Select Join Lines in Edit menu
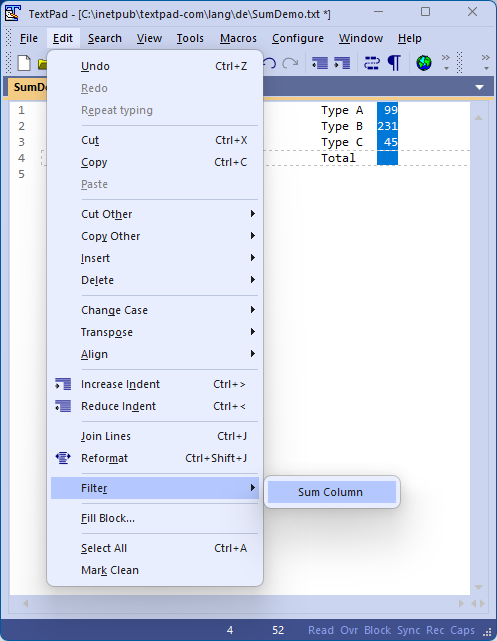Screen dimensions: 497x641 pyautogui.click(x=155, y=436)
